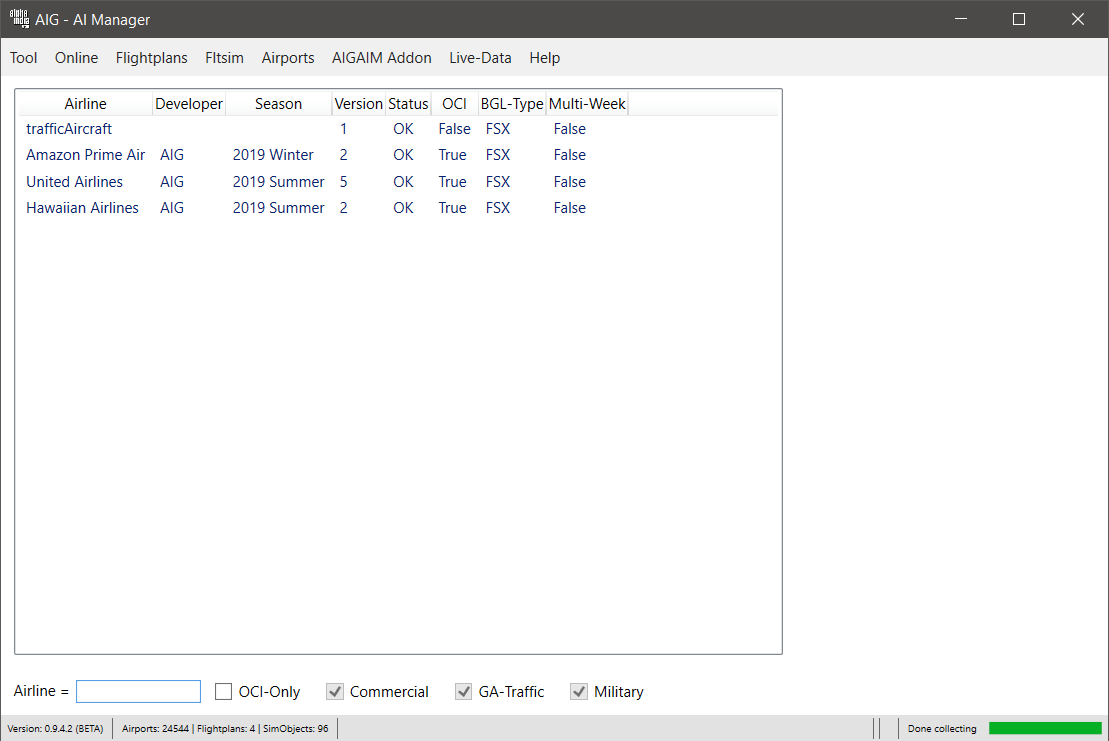Open the Fltsim menu

pos(224,58)
